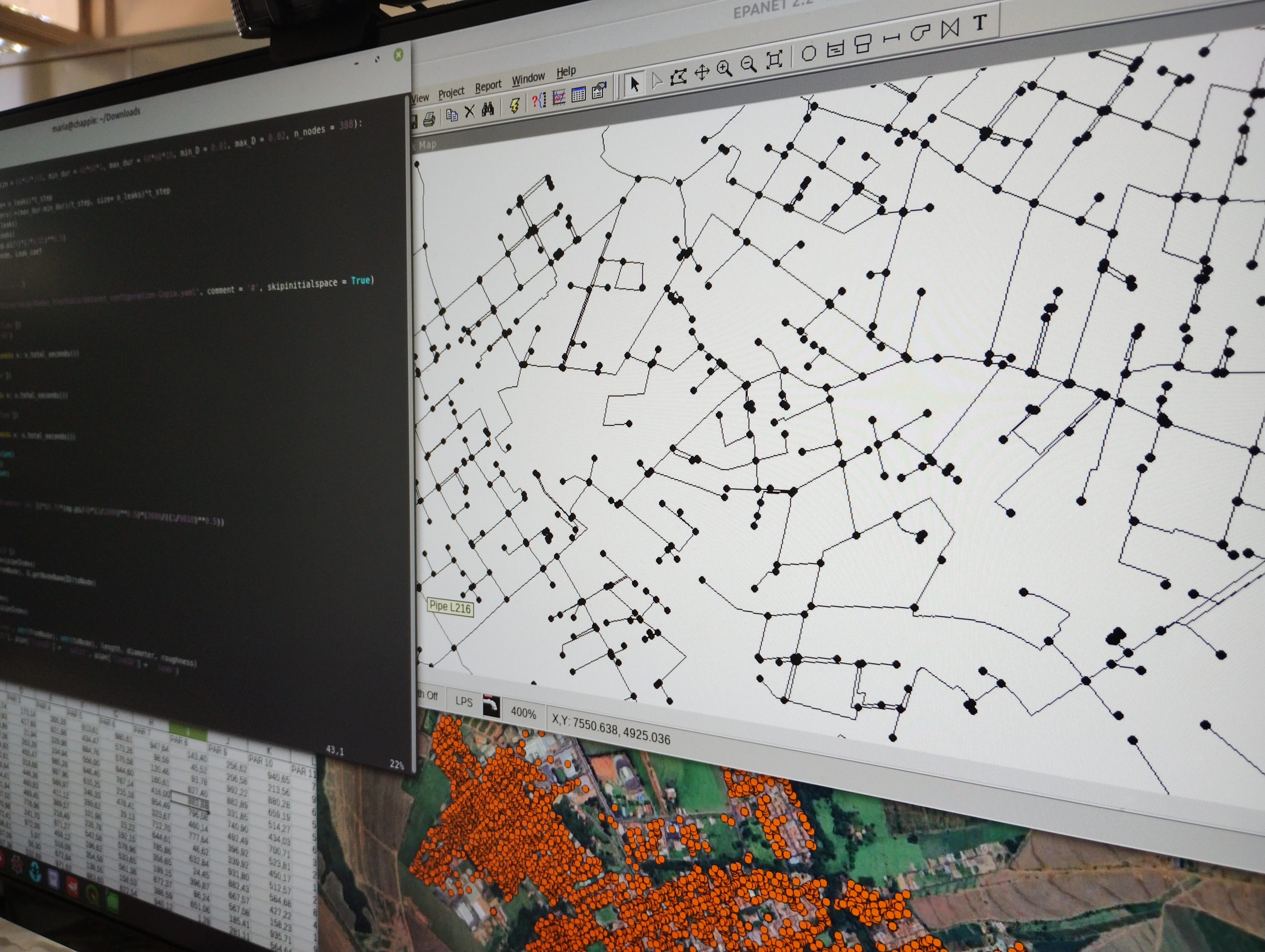Viewport: 1265px width, 952px height.
Task: Click the teal circular app icon in taskbar
Action: (34, 872)
